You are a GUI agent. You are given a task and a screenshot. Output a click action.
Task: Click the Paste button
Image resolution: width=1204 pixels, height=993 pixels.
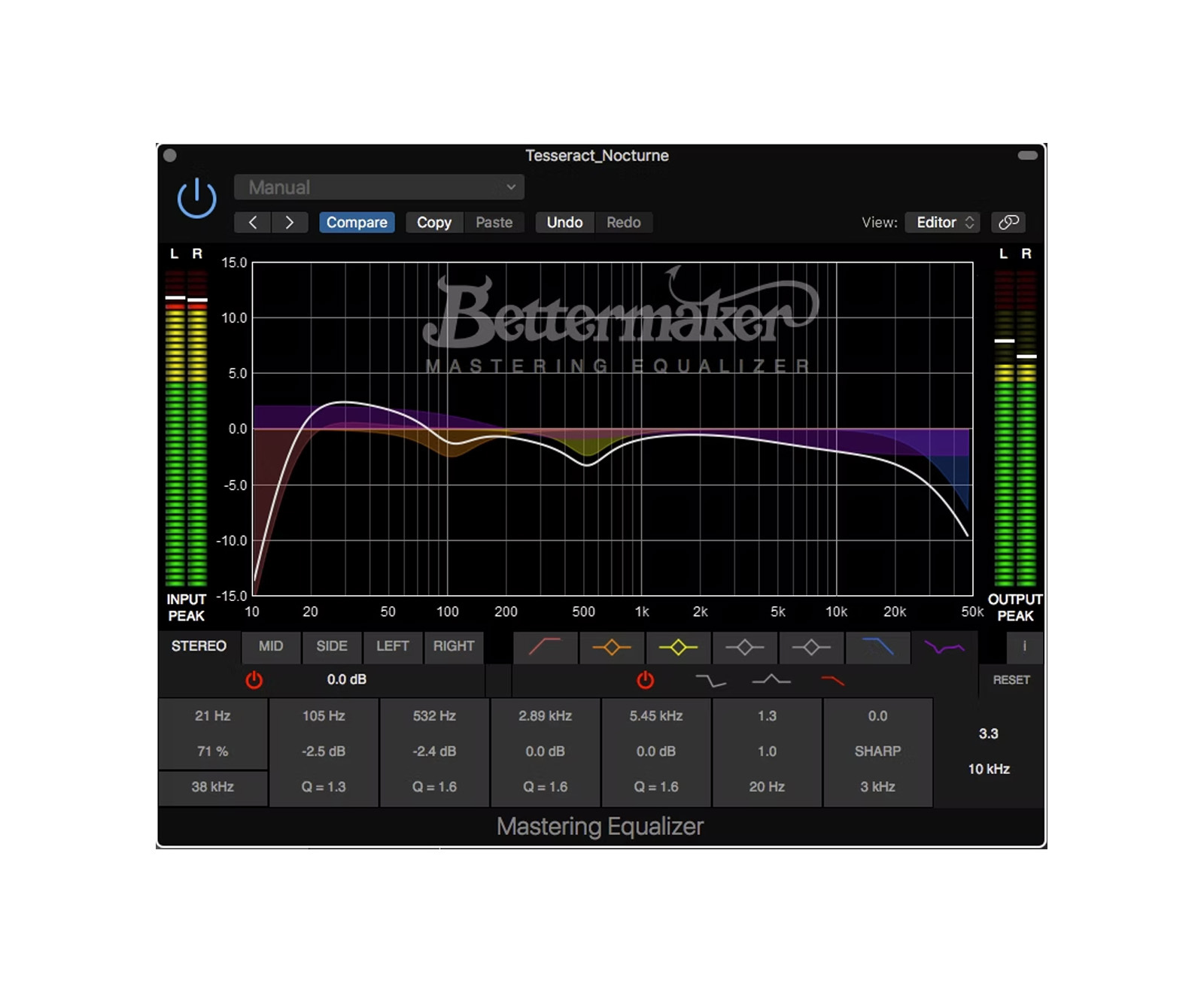(494, 223)
